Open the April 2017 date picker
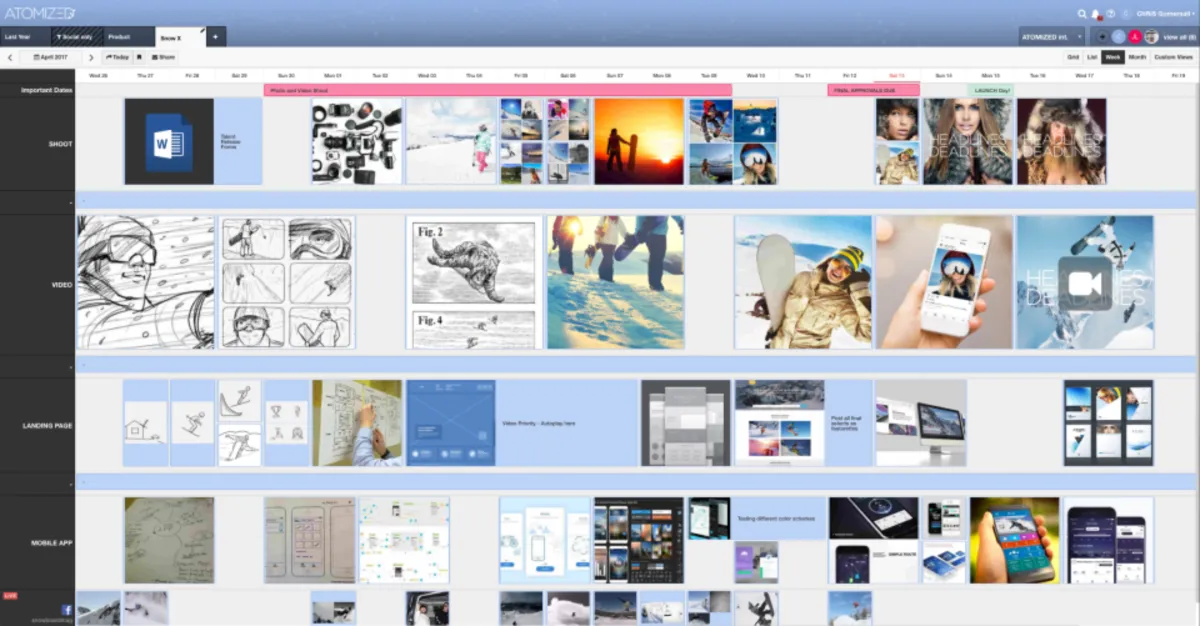This screenshot has width=1200, height=626. point(50,57)
